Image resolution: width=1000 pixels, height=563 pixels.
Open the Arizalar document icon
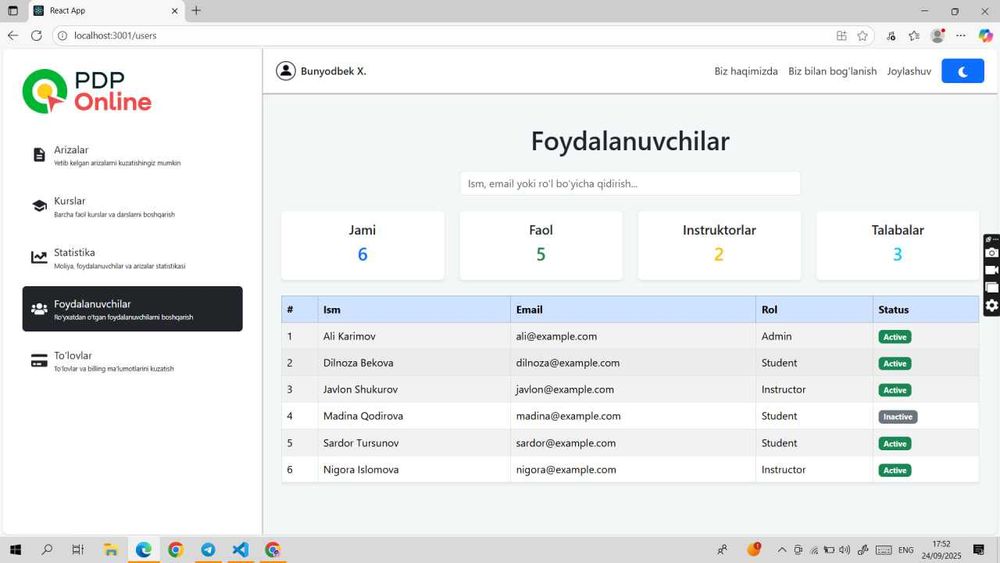[39, 155]
